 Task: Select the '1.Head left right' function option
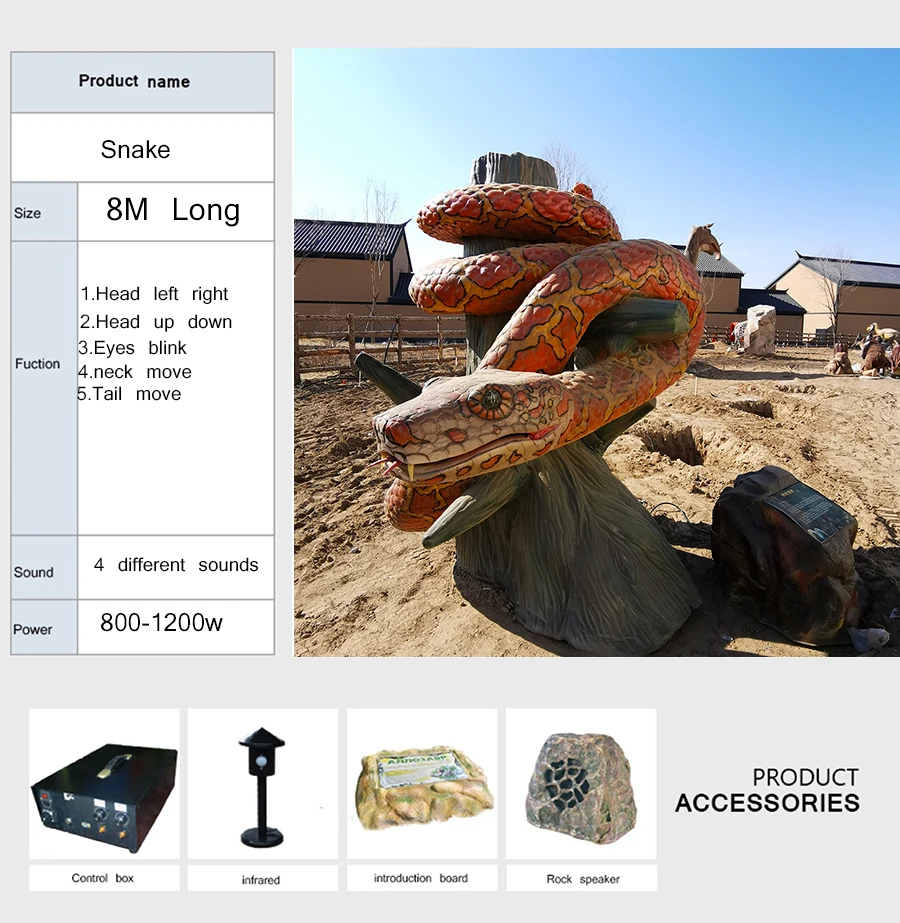pos(155,294)
